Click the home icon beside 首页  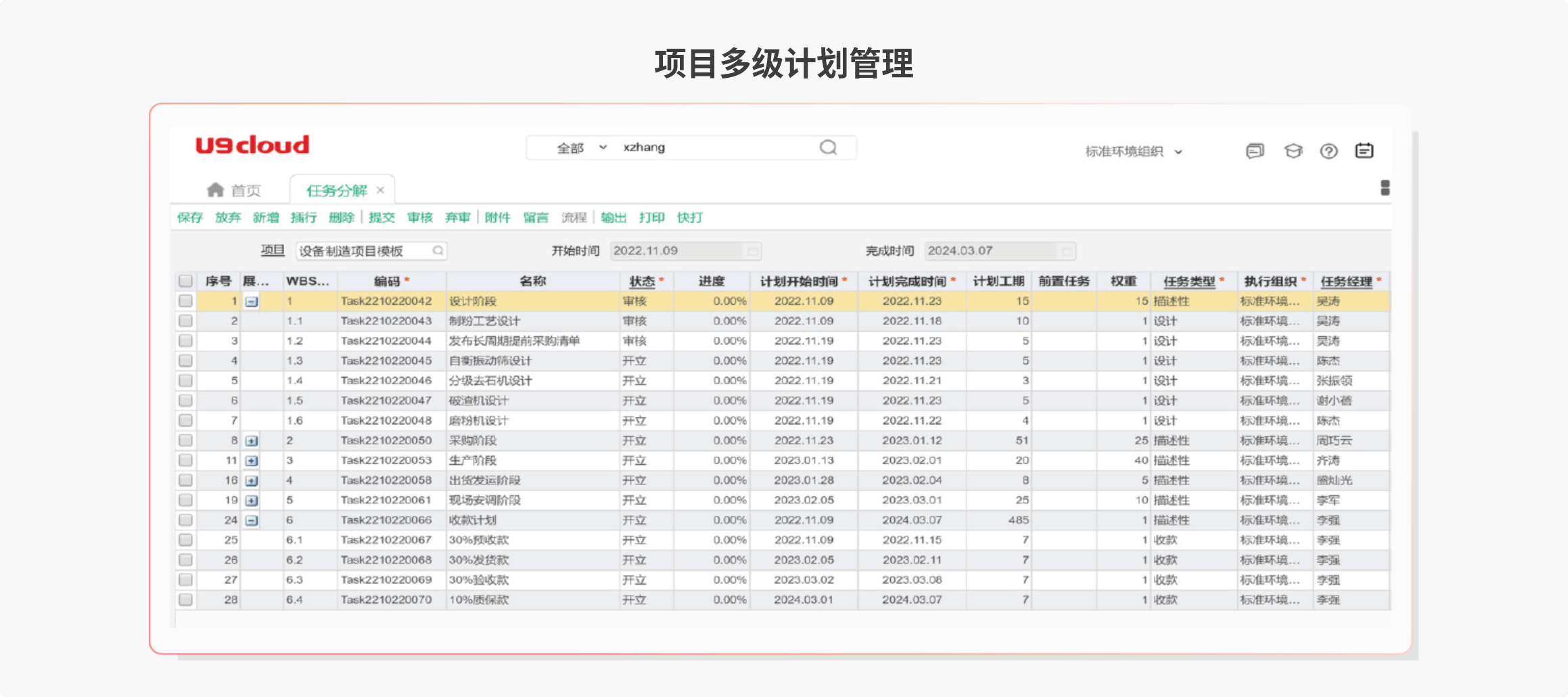(215, 190)
